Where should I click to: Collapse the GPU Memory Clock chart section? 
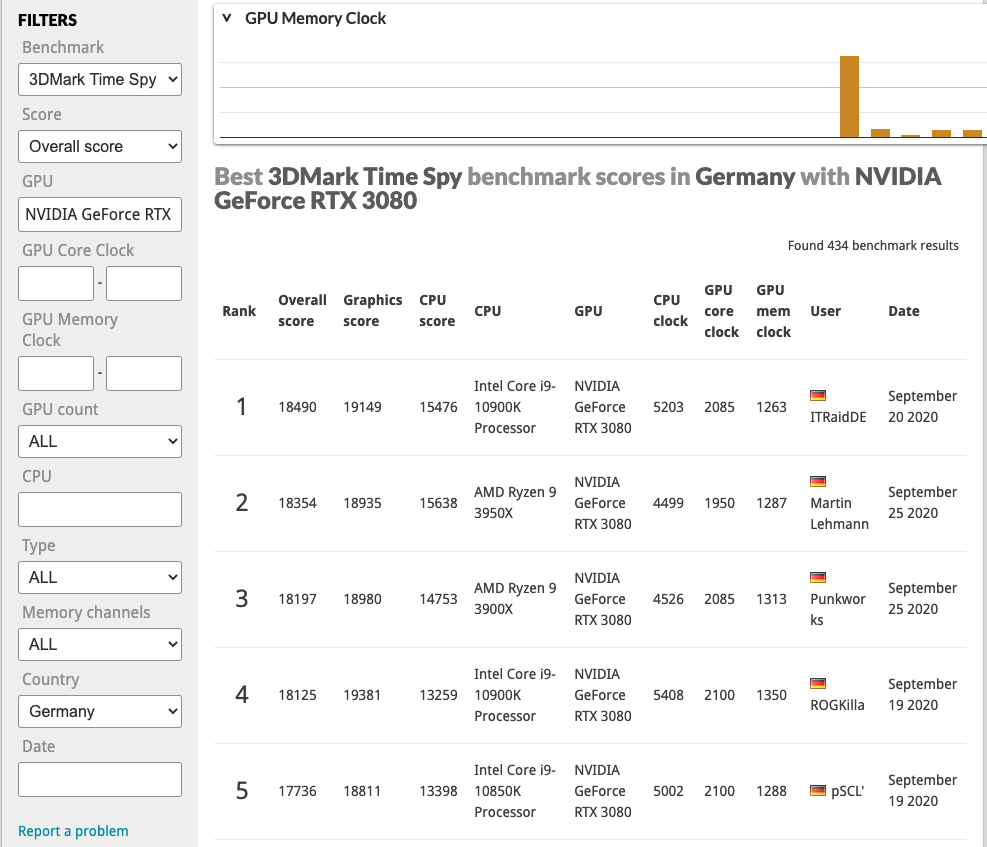point(227,18)
